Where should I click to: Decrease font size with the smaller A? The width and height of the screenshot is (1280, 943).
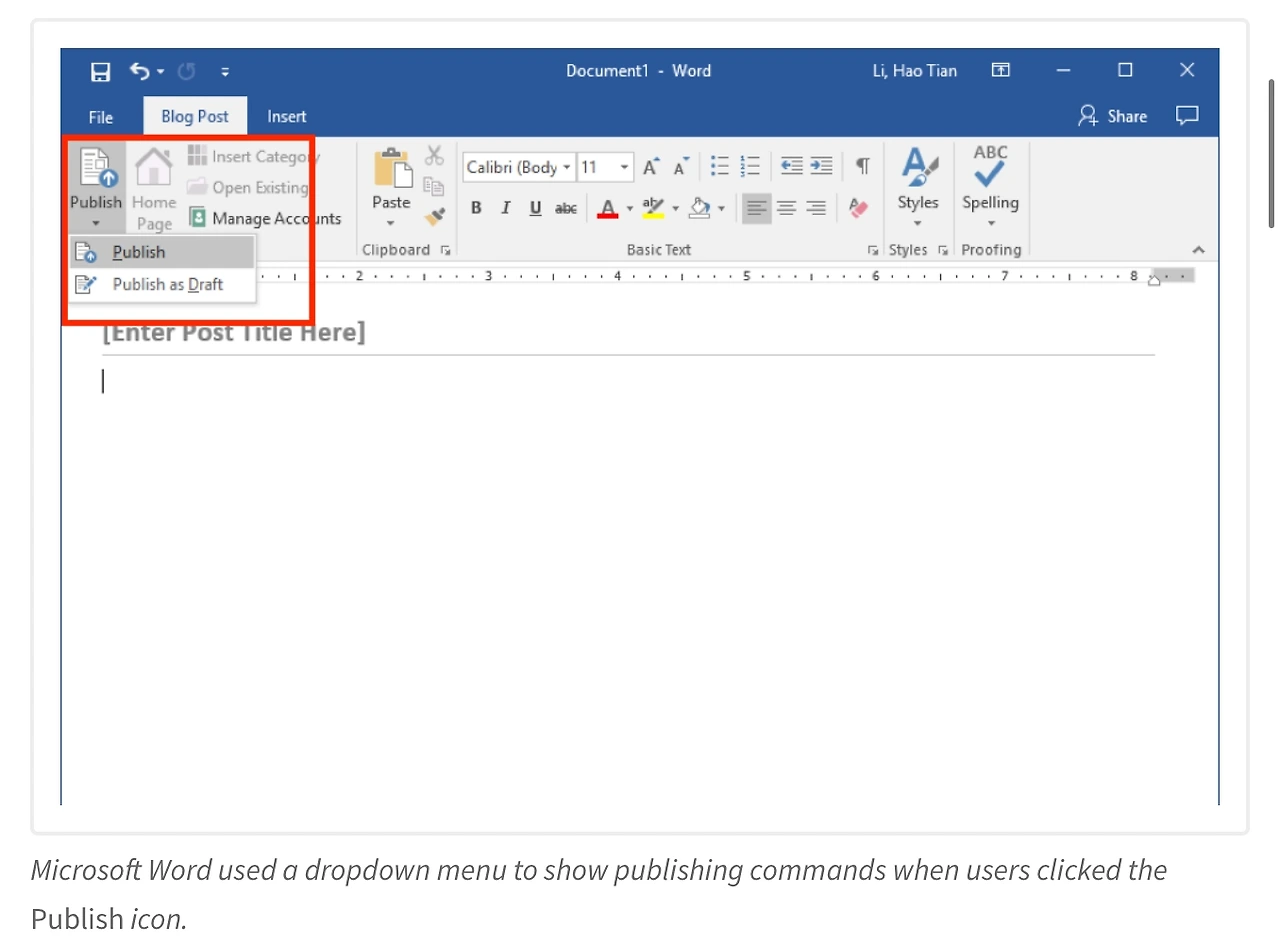click(x=681, y=167)
